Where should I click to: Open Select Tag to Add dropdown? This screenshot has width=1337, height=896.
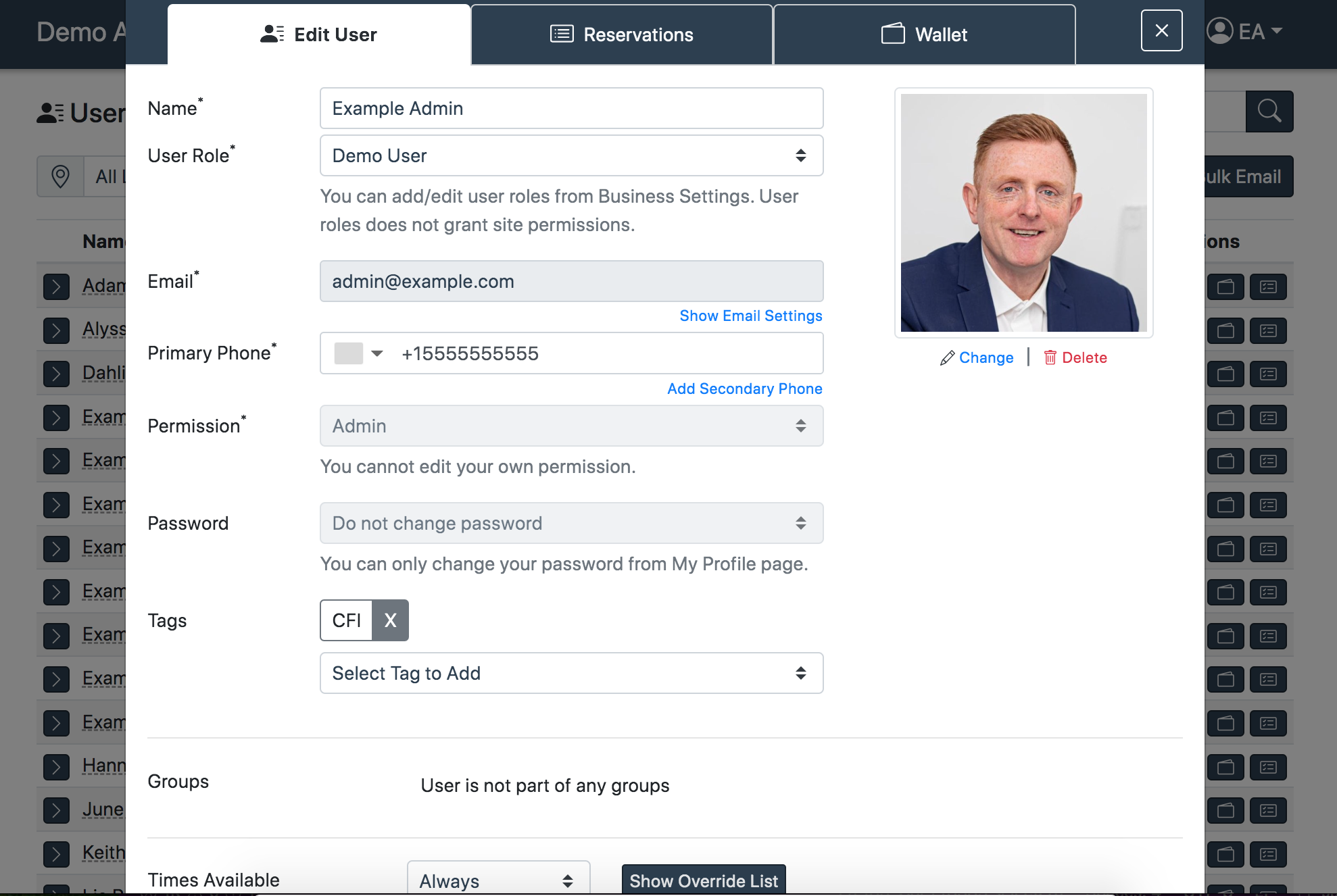click(571, 673)
